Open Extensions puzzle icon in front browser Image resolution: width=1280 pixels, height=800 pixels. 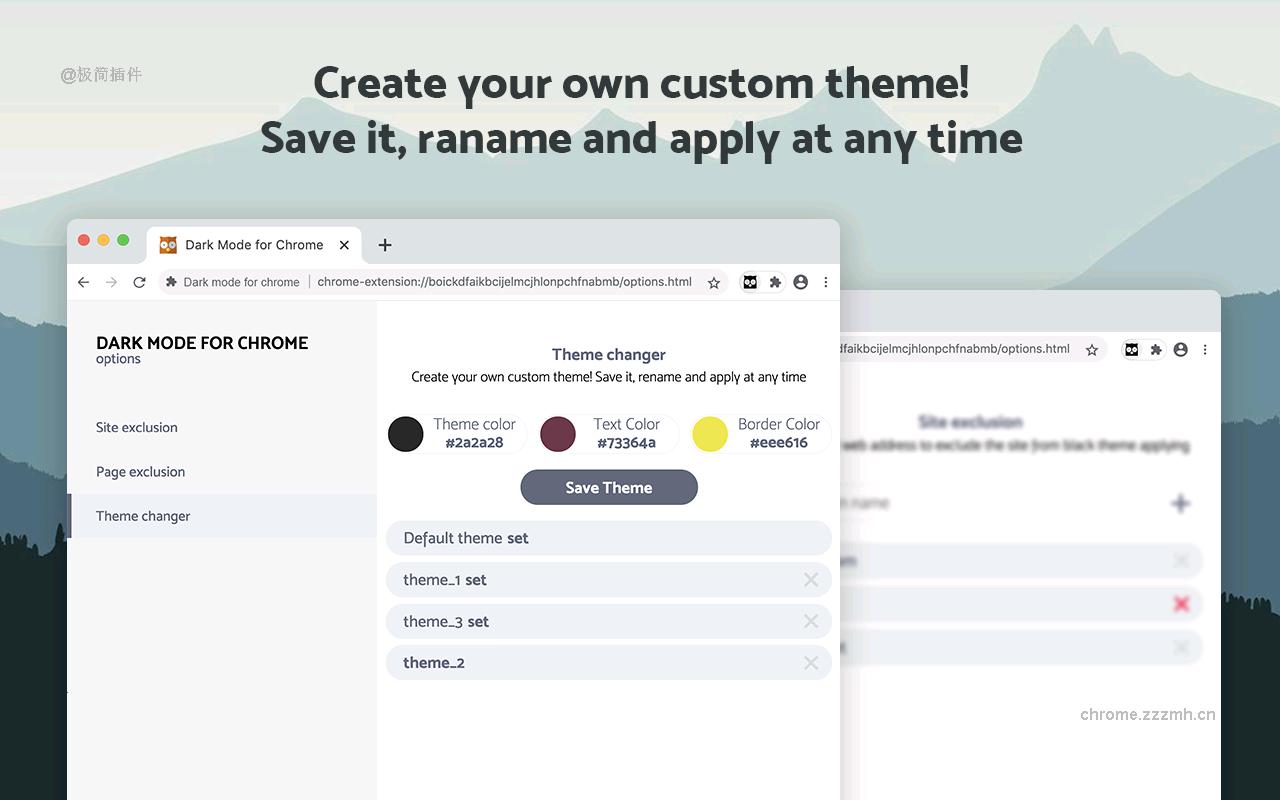[x=775, y=283]
